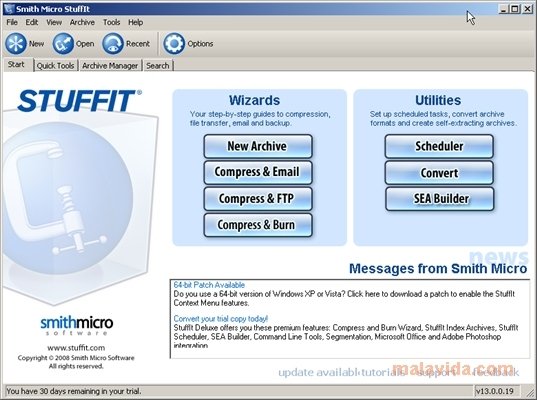
Task: Click the Utilities heading
Action: click(x=438, y=100)
